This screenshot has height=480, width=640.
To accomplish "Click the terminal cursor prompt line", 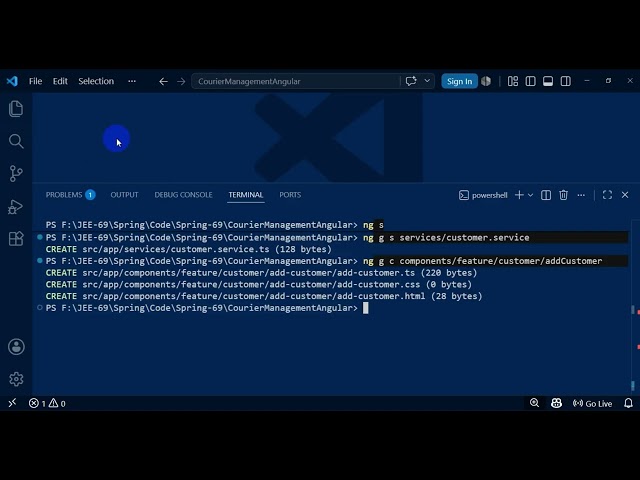I will [x=207, y=308].
